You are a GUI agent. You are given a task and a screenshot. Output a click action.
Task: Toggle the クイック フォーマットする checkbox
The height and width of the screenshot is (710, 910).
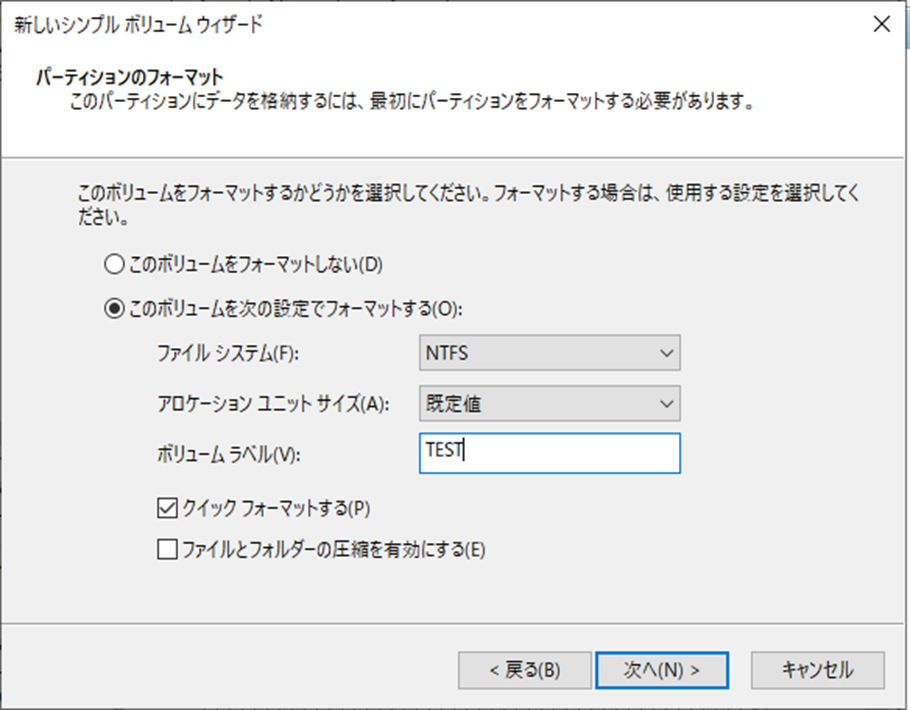click(x=167, y=508)
